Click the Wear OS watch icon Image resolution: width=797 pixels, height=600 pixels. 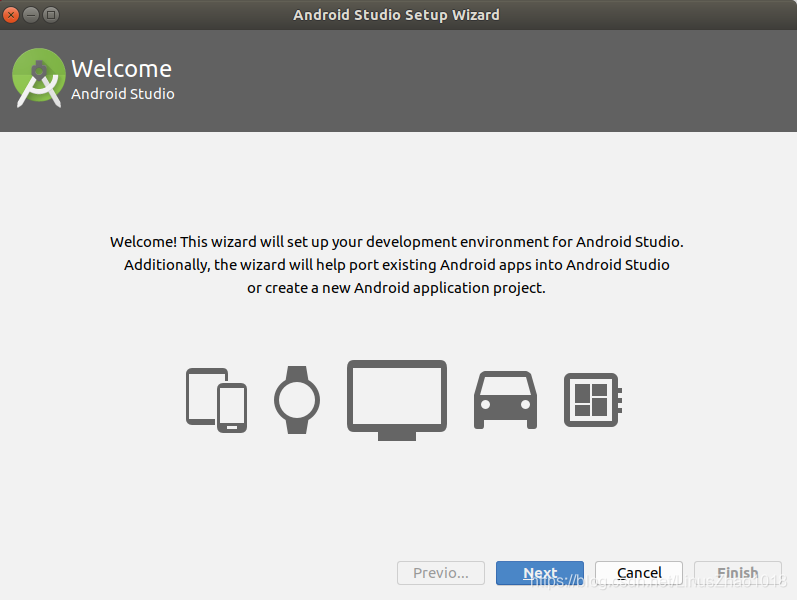click(297, 400)
